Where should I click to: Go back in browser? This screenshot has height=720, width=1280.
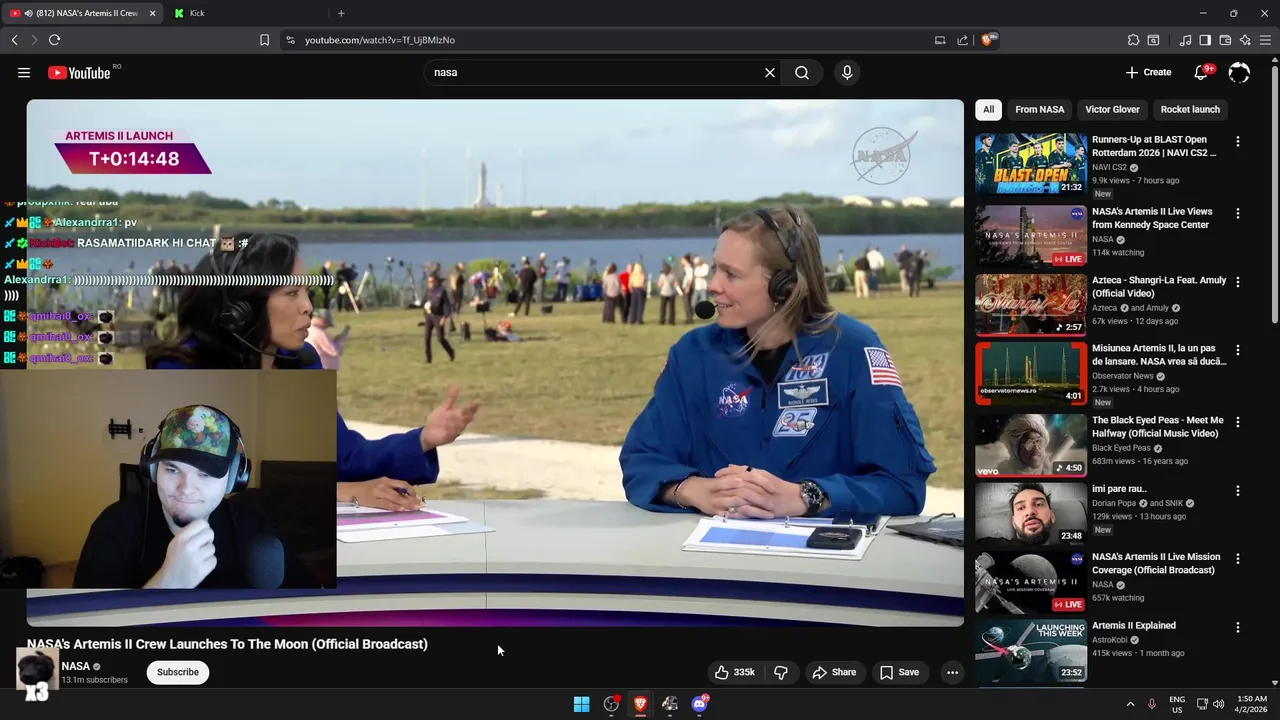coord(14,40)
